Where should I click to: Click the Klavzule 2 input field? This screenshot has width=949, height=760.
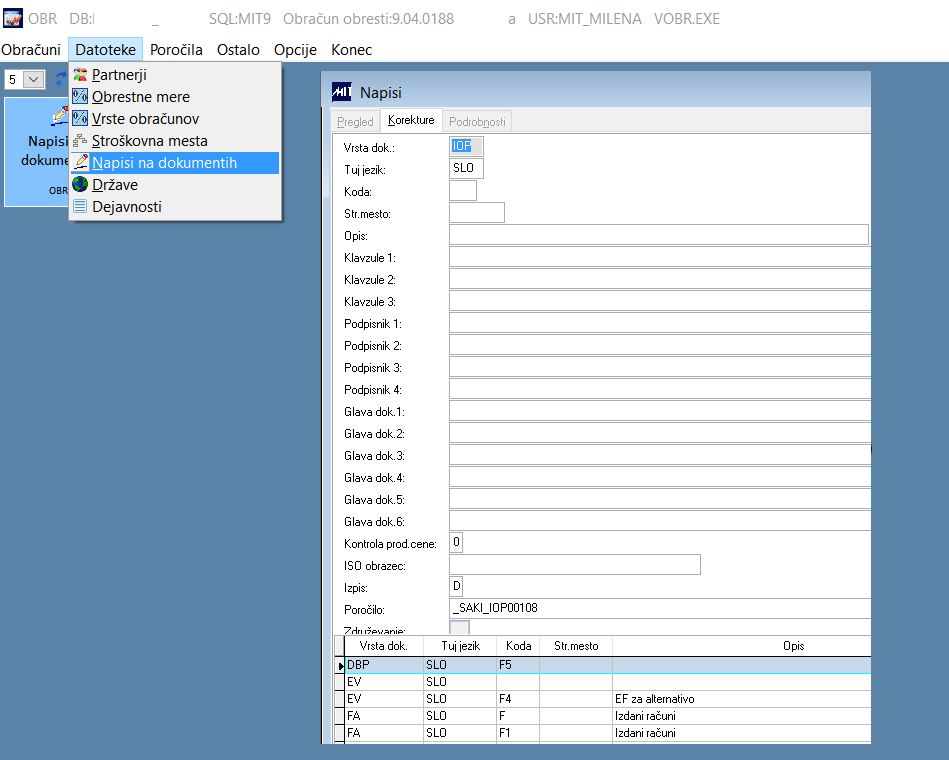(x=660, y=279)
